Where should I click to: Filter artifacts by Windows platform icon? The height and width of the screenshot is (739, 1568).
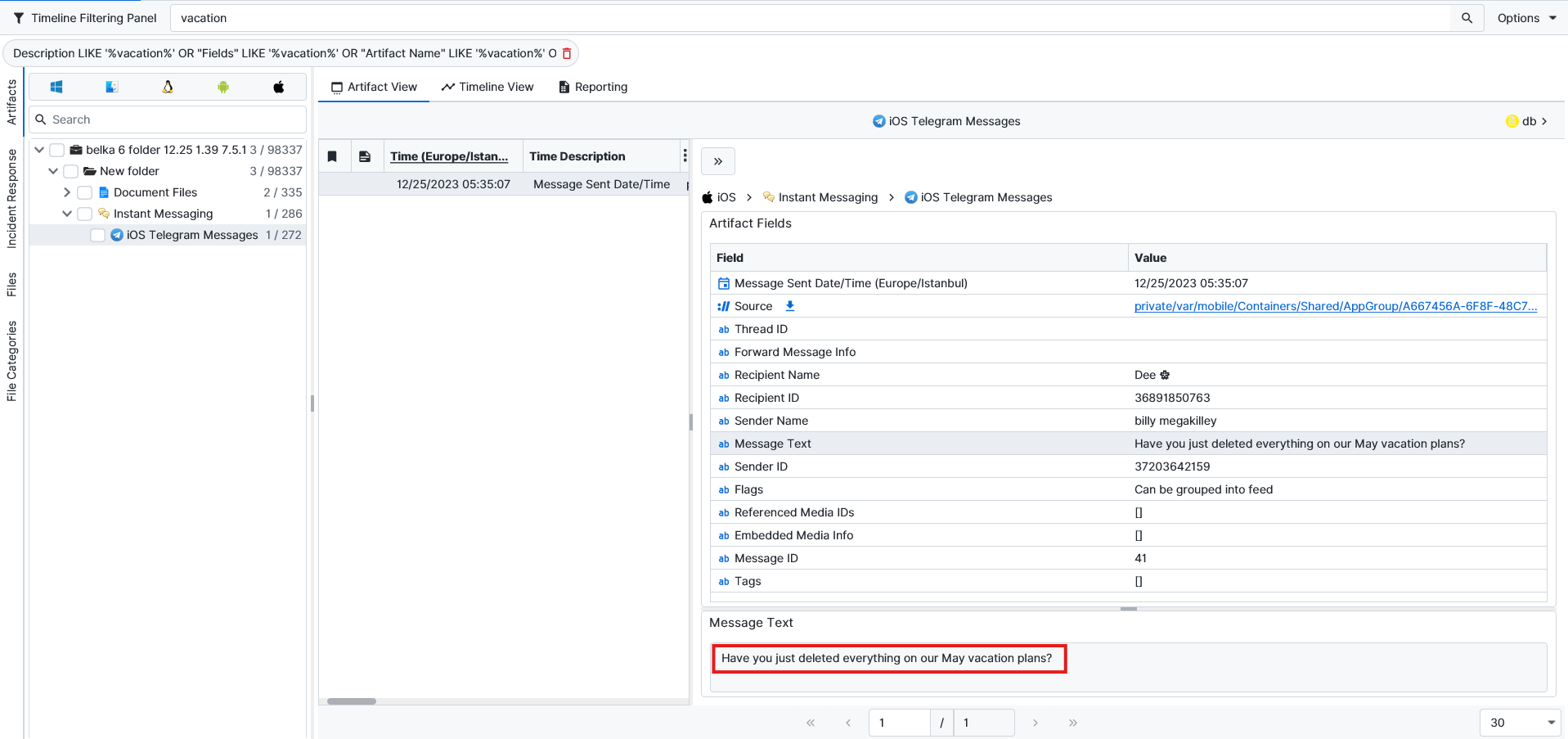(x=56, y=87)
